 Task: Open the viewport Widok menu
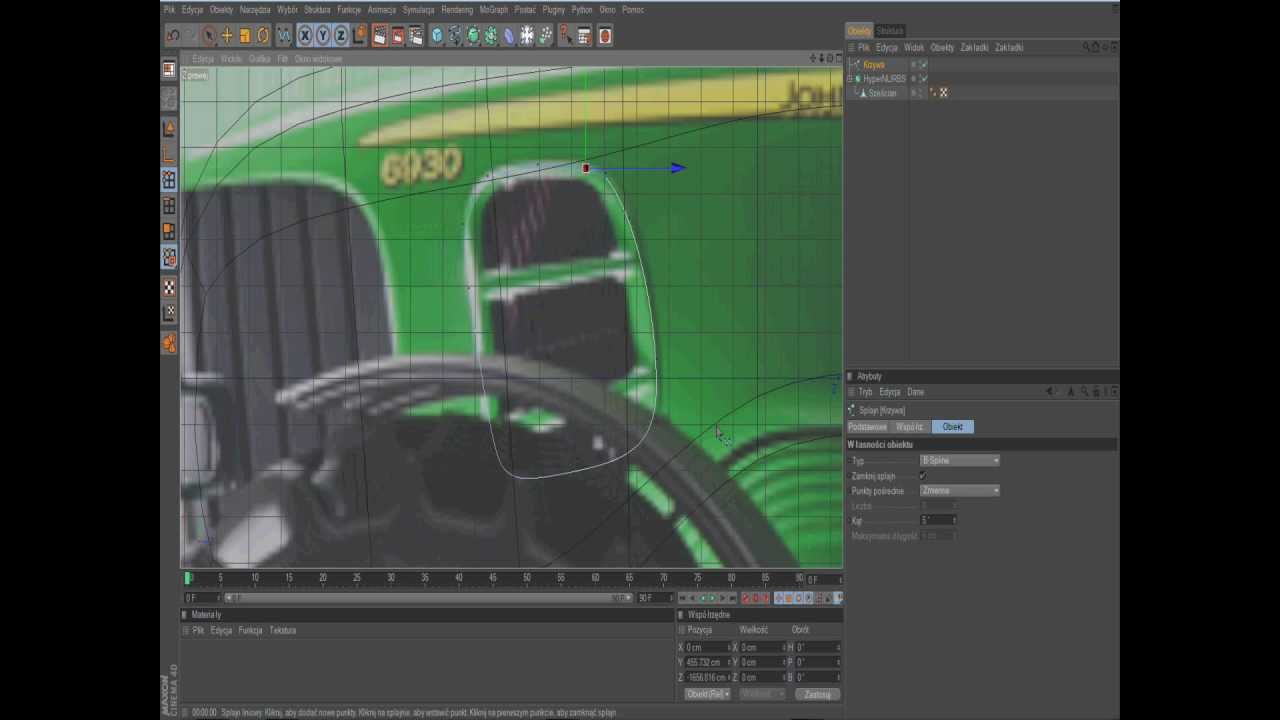click(231, 59)
